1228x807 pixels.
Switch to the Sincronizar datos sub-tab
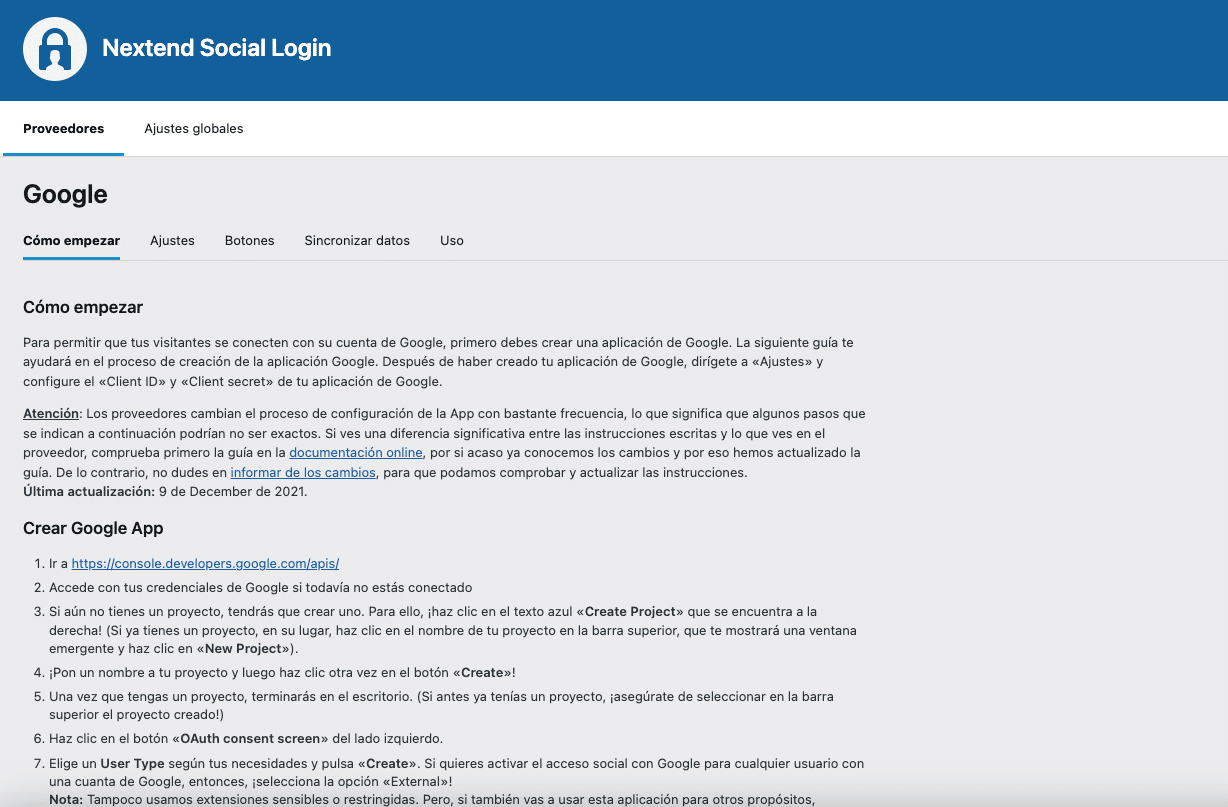[357, 241]
